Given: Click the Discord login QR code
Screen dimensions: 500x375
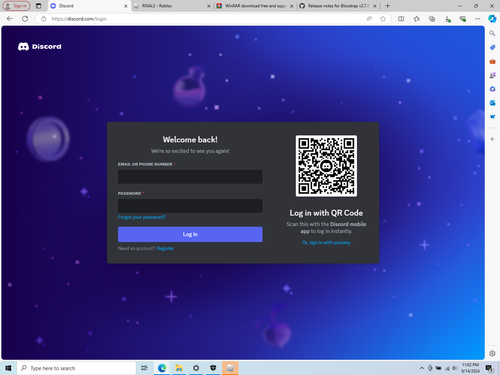Looking at the screenshot, I should [326, 166].
